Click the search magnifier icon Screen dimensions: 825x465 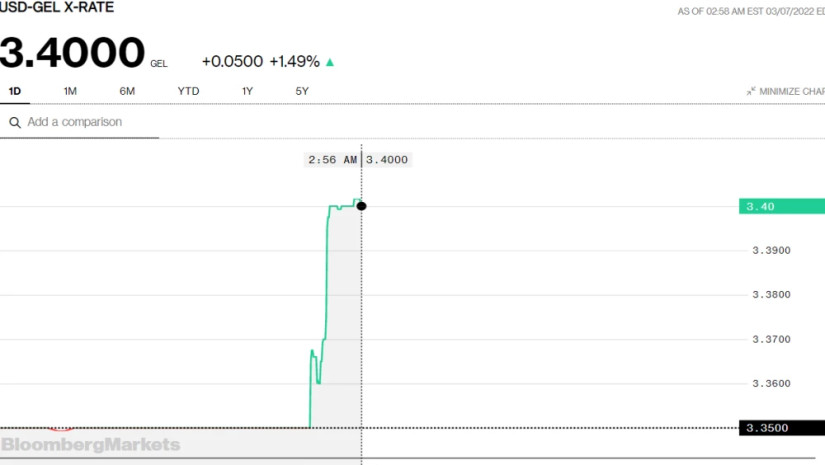[15, 123]
